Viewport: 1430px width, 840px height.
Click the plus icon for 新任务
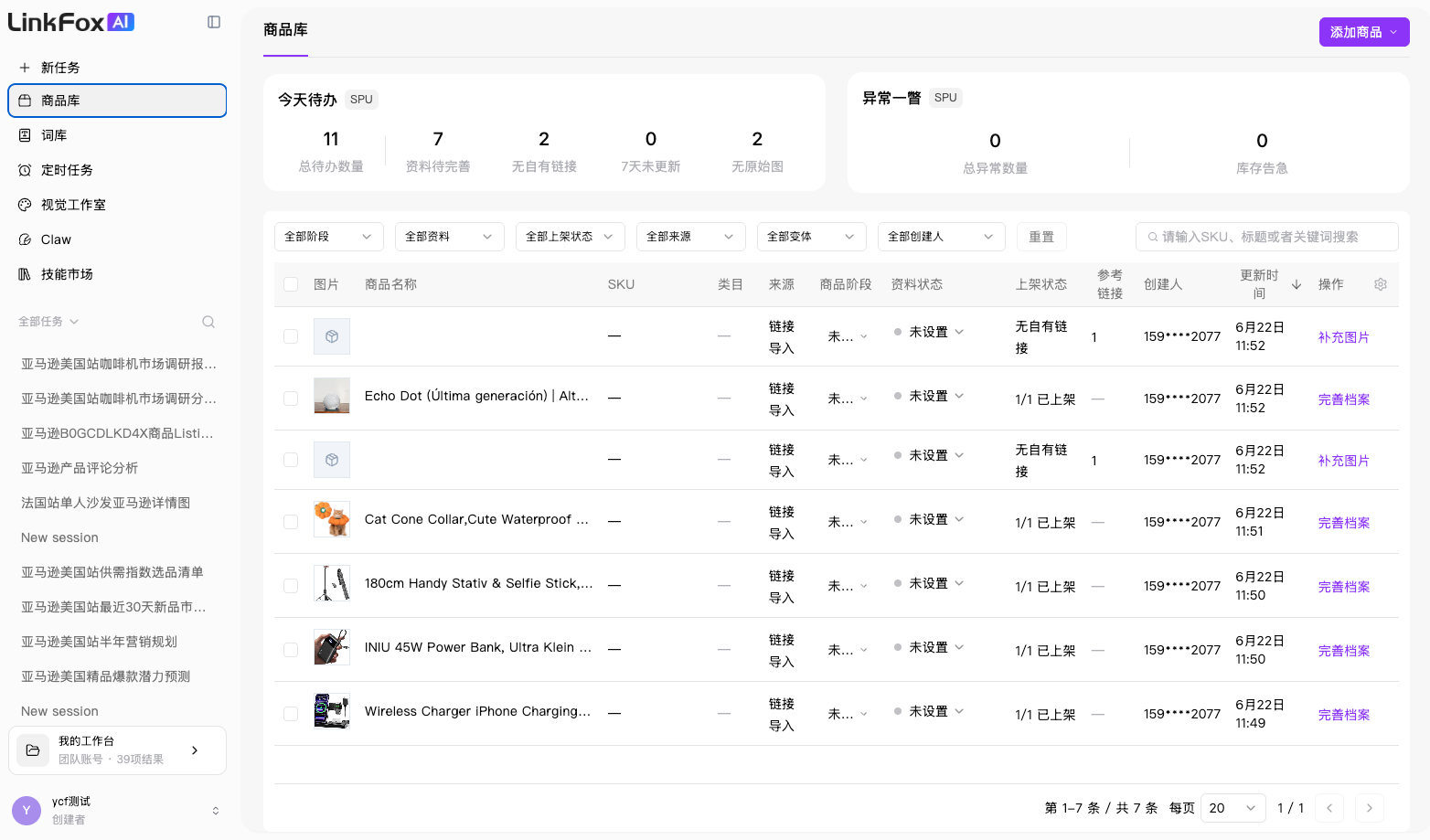(x=25, y=68)
